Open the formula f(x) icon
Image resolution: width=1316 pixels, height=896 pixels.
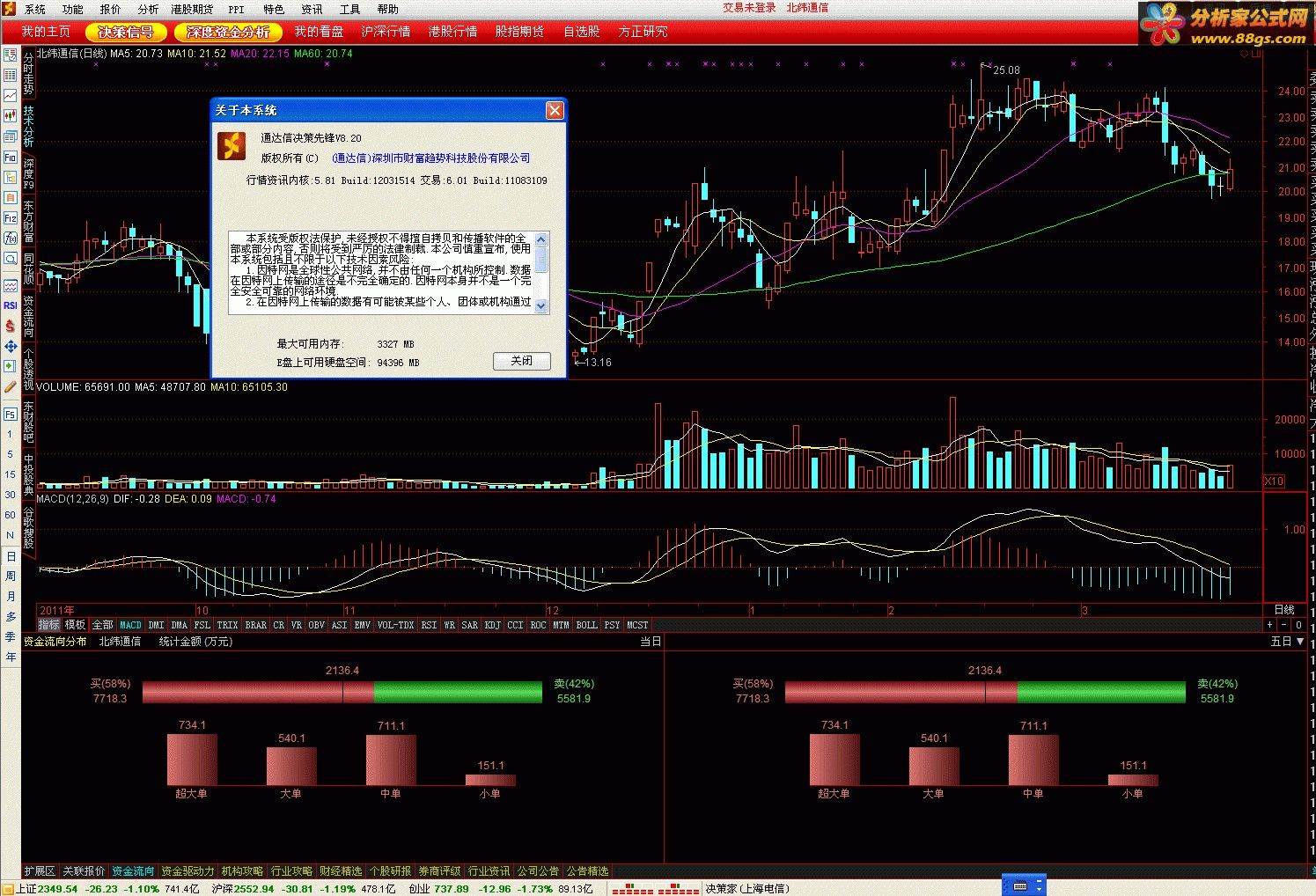11,238
